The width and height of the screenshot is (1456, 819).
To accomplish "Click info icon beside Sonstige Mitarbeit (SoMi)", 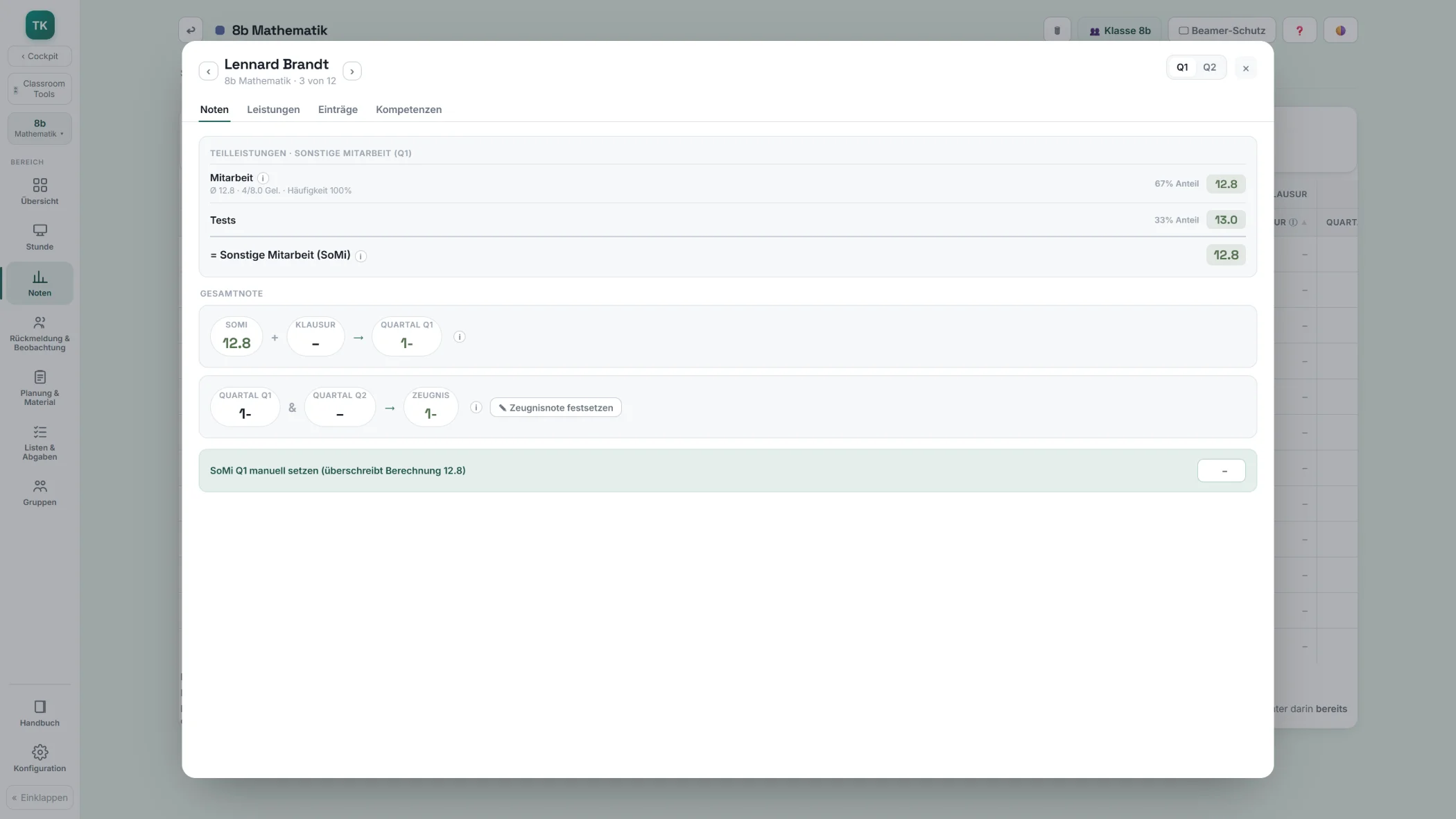I will tap(361, 256).
